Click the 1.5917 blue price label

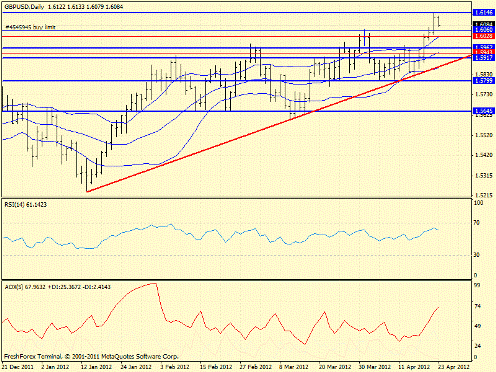click(484, 58)
